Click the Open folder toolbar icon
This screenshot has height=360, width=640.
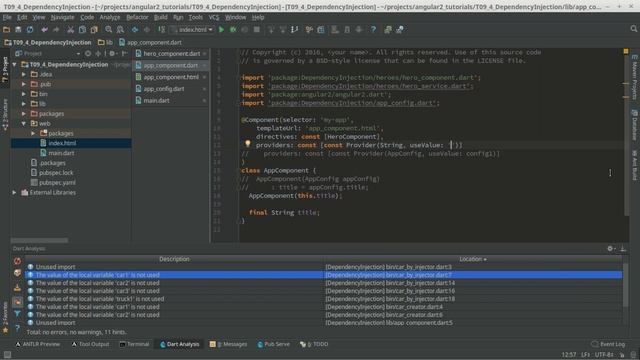pos(7,29)
